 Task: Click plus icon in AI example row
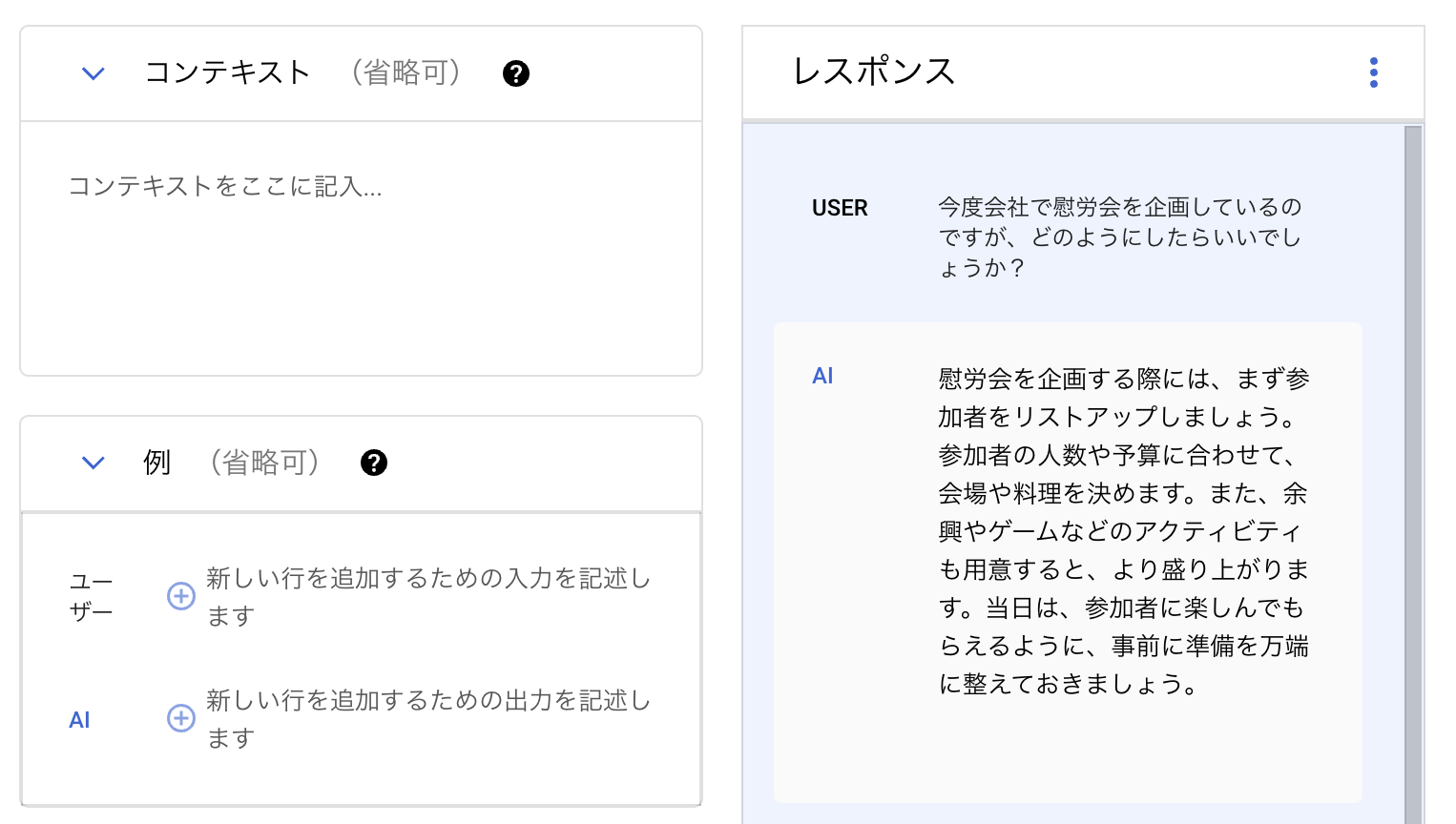[181, 718]
